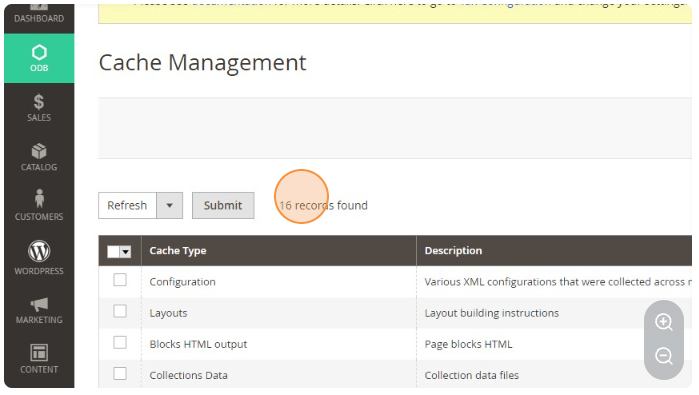Click the zoom out magnifier icon
This screenshot has height=395, width=699.
coord(664,356)
